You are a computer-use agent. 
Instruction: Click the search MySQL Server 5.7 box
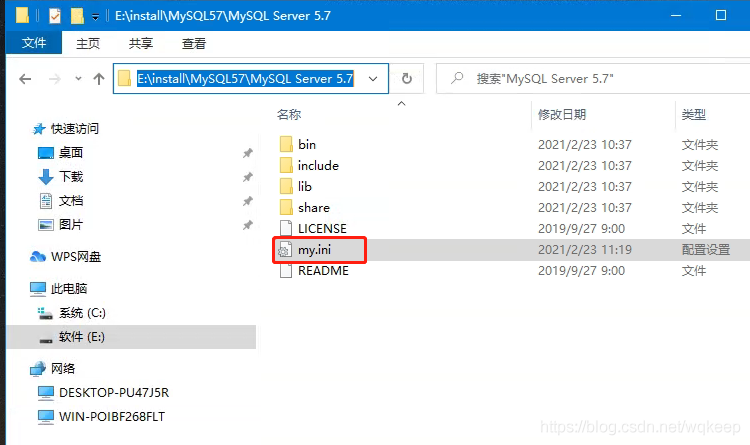click(593, 78)
